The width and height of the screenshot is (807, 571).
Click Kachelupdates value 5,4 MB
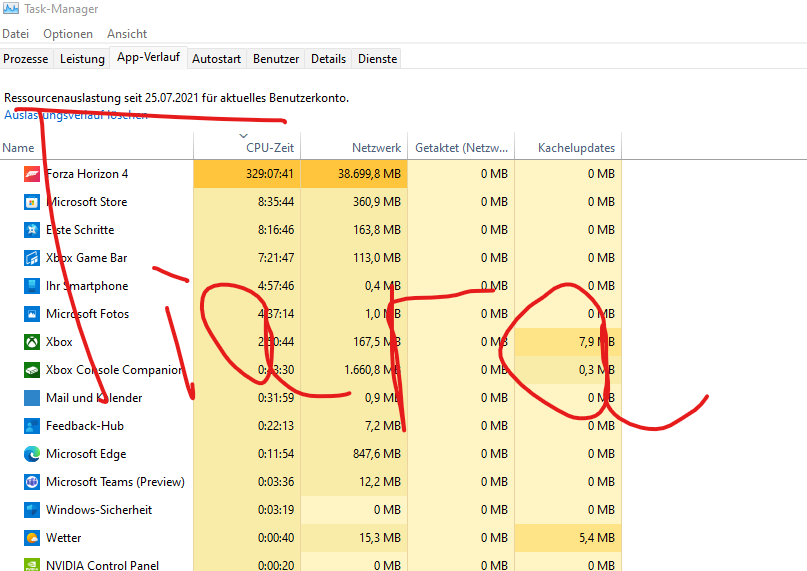click(x=597, y=538)
